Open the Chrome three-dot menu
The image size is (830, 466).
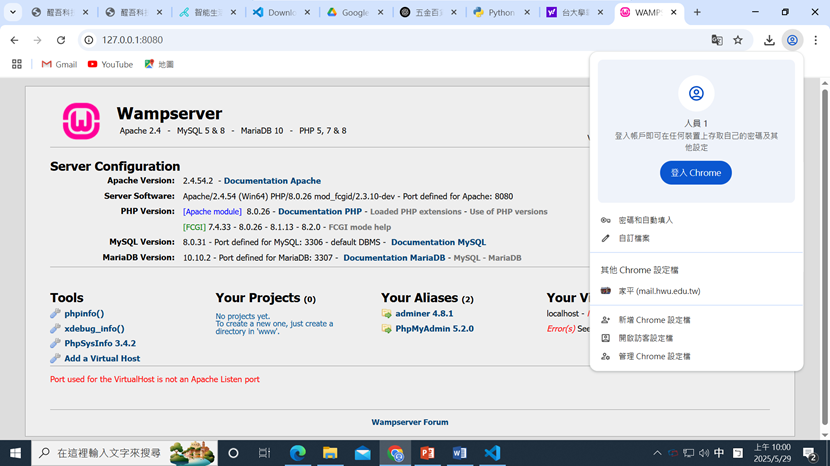click(816, 40)
